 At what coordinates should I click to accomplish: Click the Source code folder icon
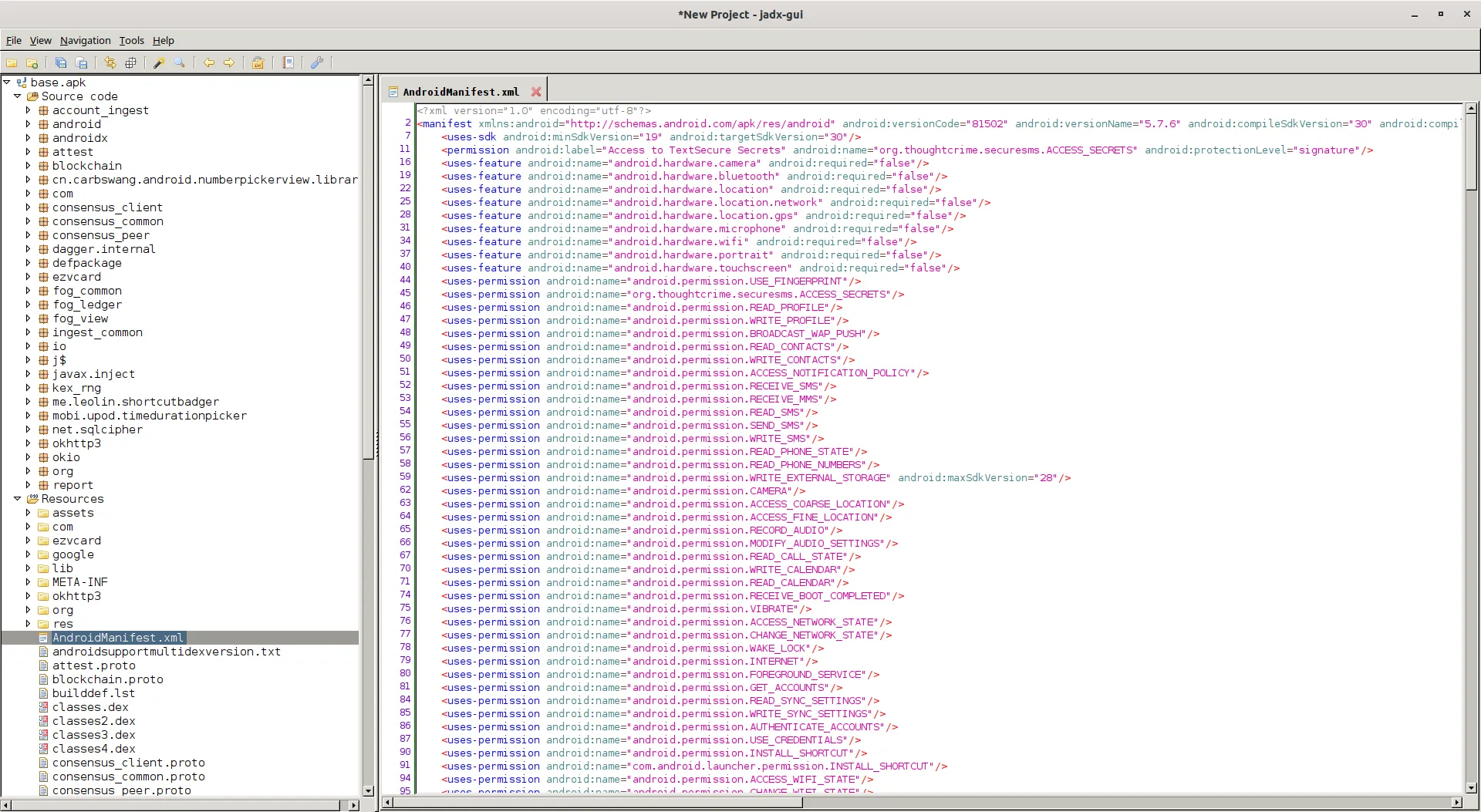pos(32,96)
